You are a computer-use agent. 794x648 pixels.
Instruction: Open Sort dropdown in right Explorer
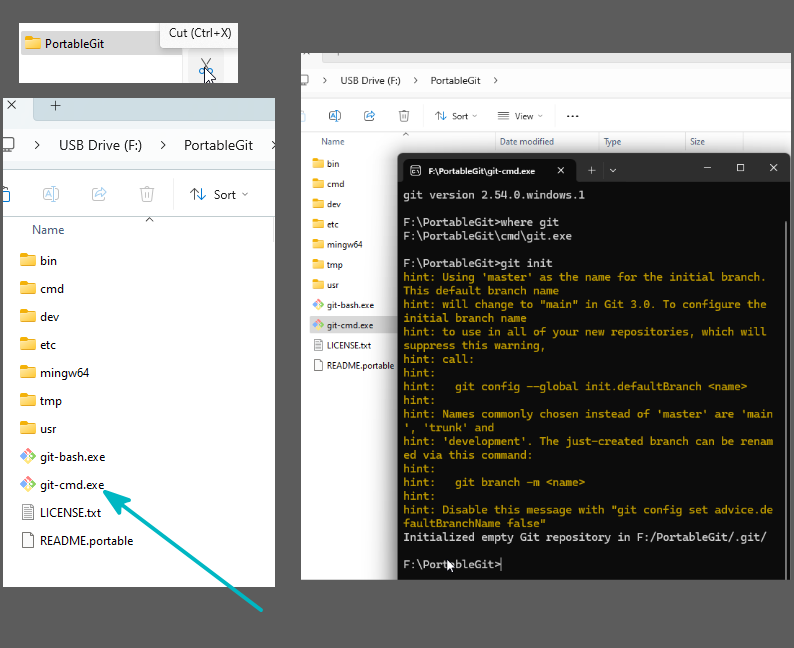[x=456, y=116]
